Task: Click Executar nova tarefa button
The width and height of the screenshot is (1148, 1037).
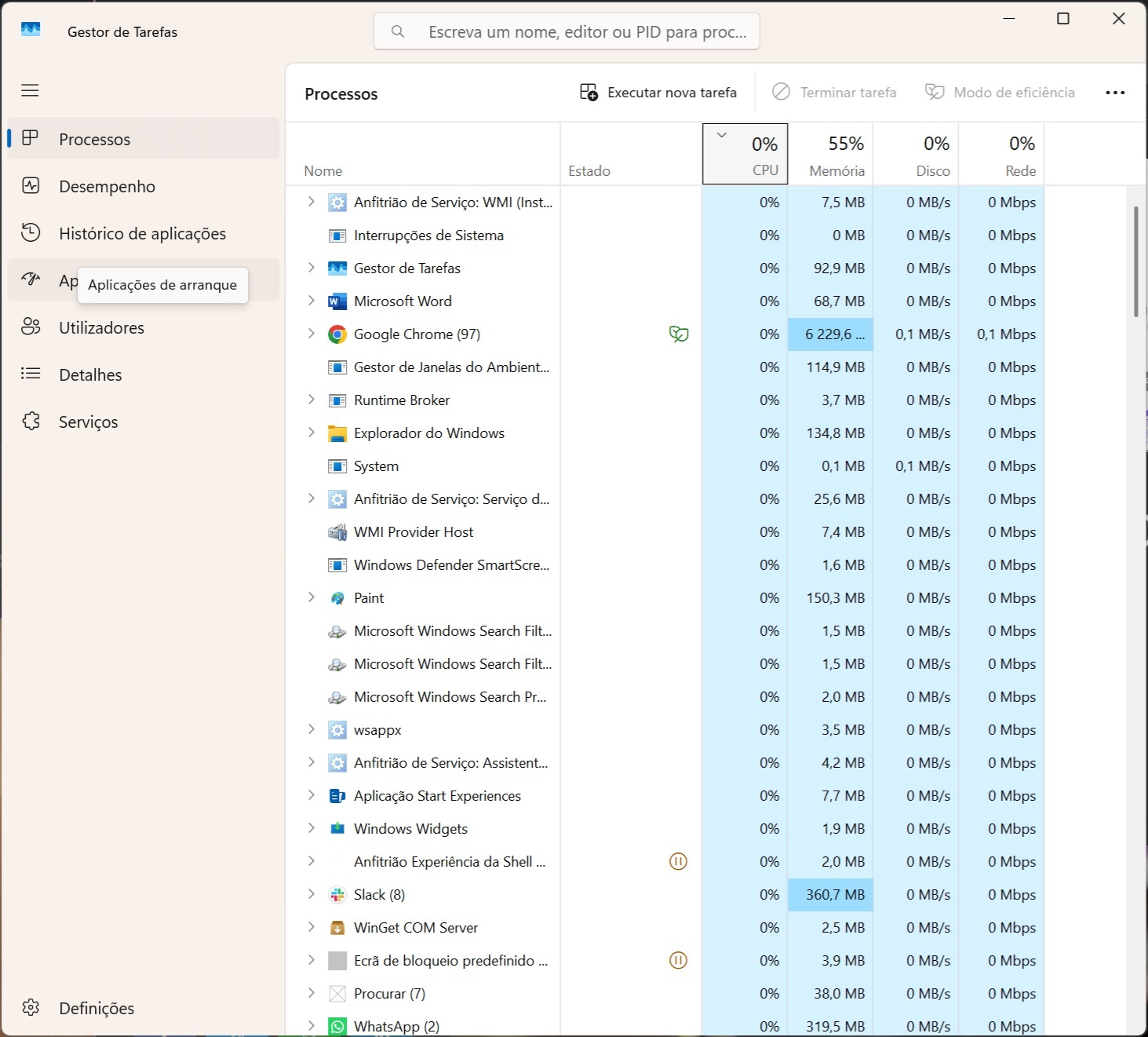Action: pos(658,93)
